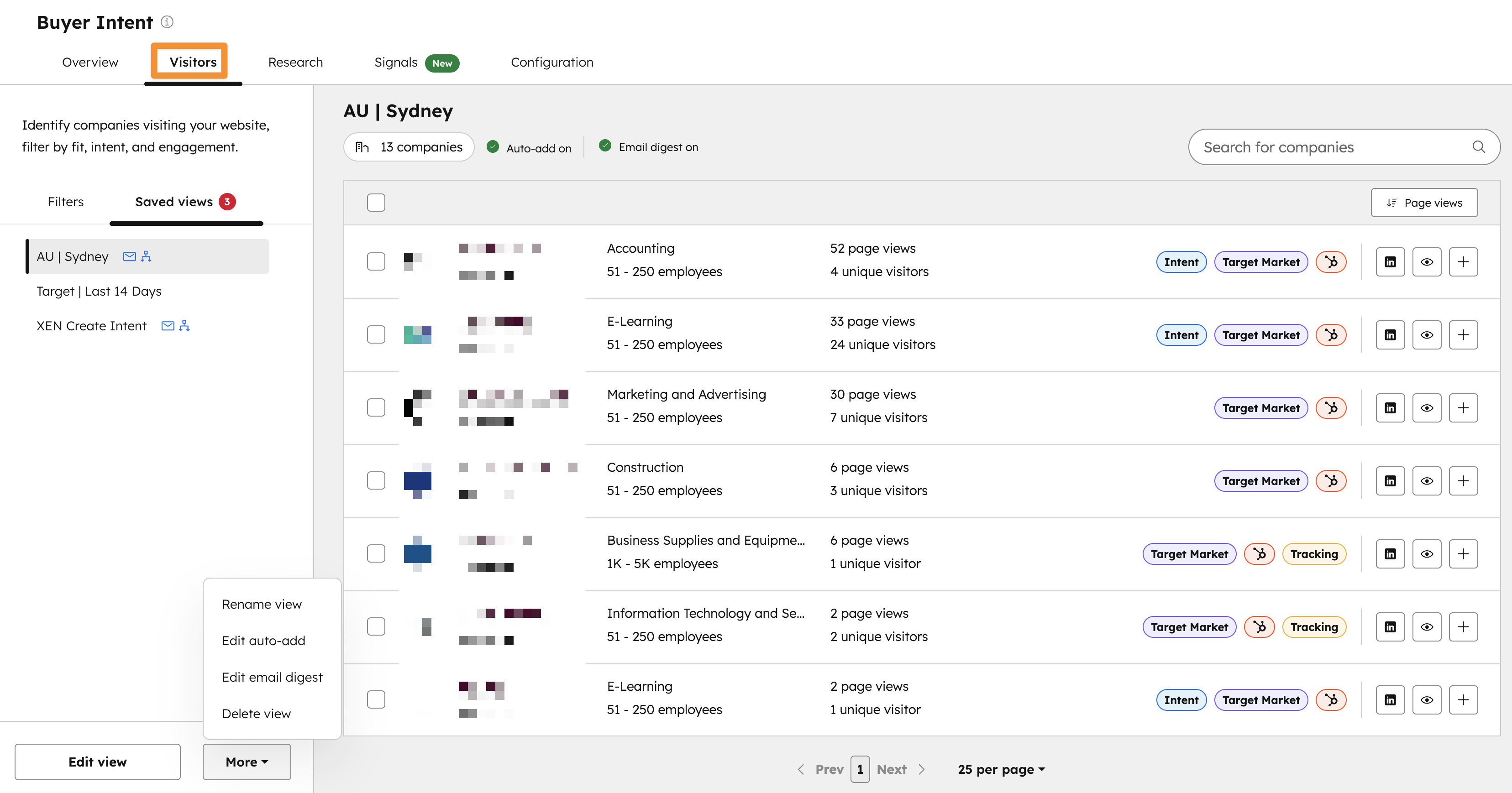Check the select-all checkbox in table header

(376, 202)
